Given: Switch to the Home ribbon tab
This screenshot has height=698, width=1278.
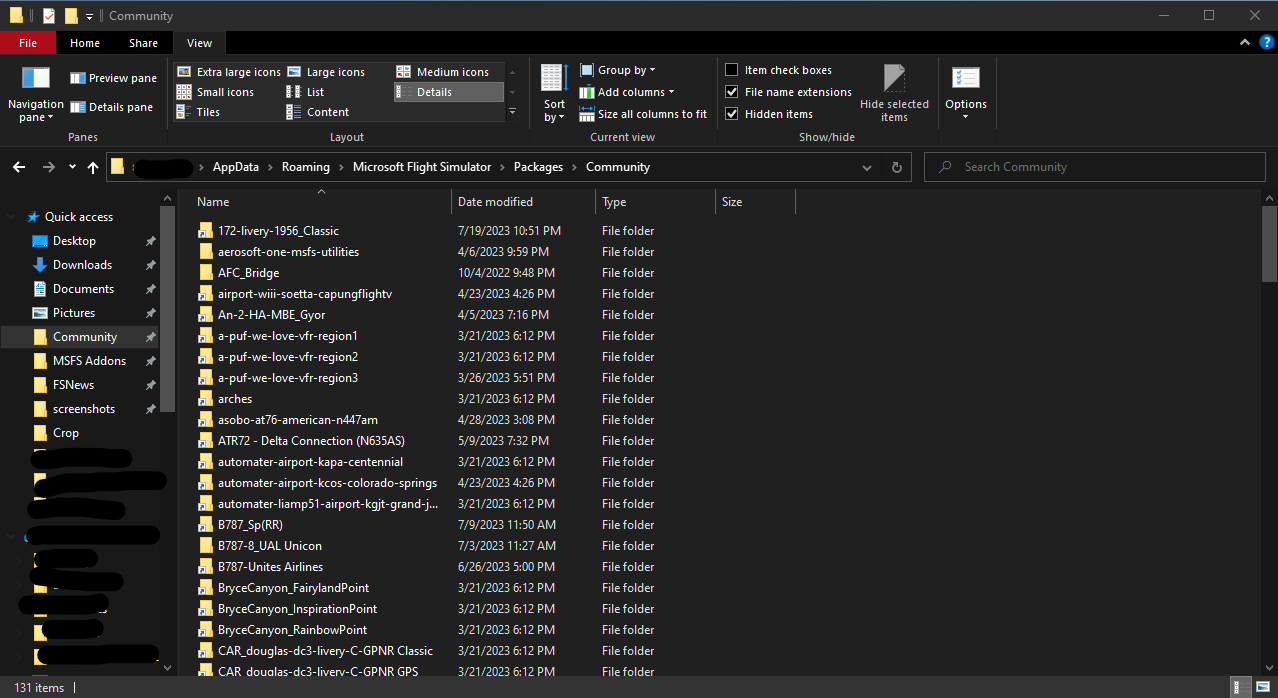Looking at the screenshot, I should pyautogui.click(x=85, y=43).
